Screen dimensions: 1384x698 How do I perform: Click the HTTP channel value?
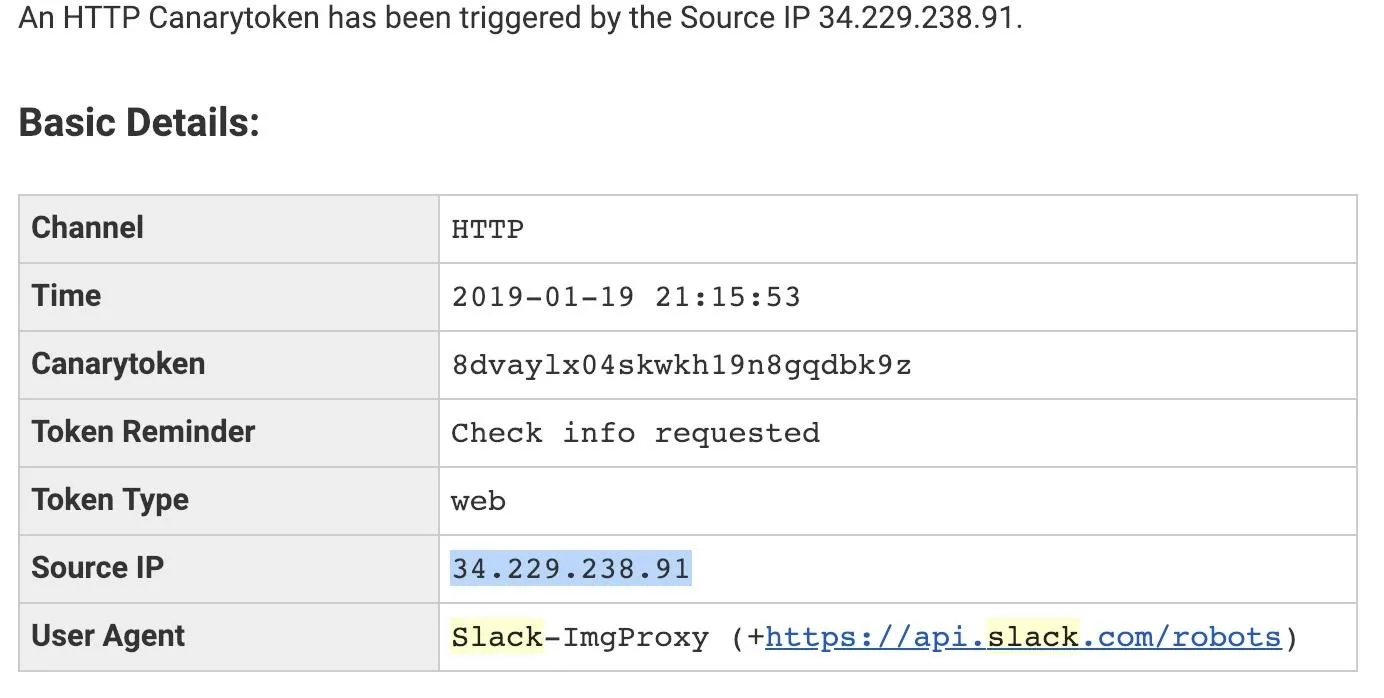(488, 229)
